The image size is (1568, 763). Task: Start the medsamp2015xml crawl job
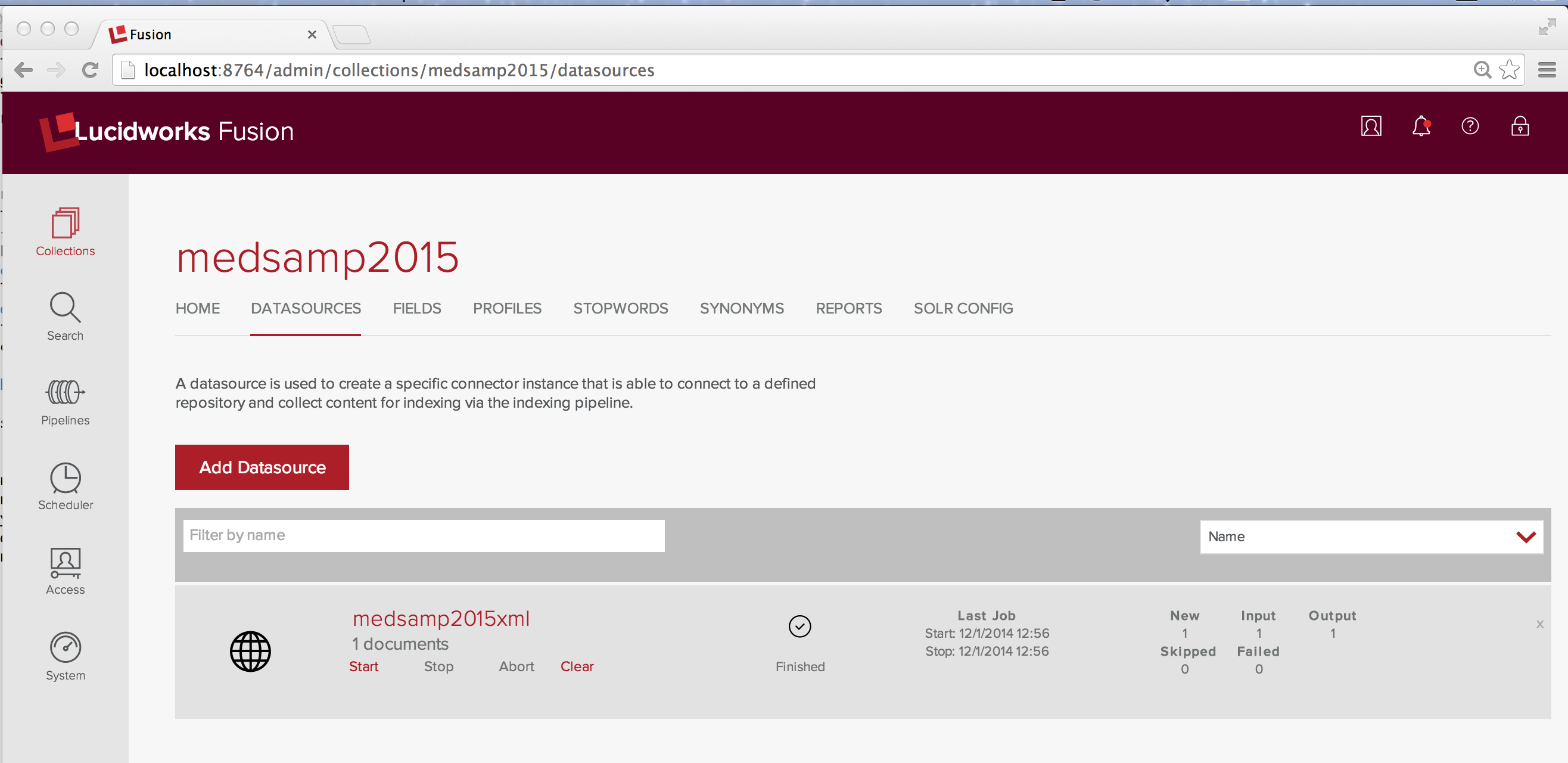tap(363, 666)
